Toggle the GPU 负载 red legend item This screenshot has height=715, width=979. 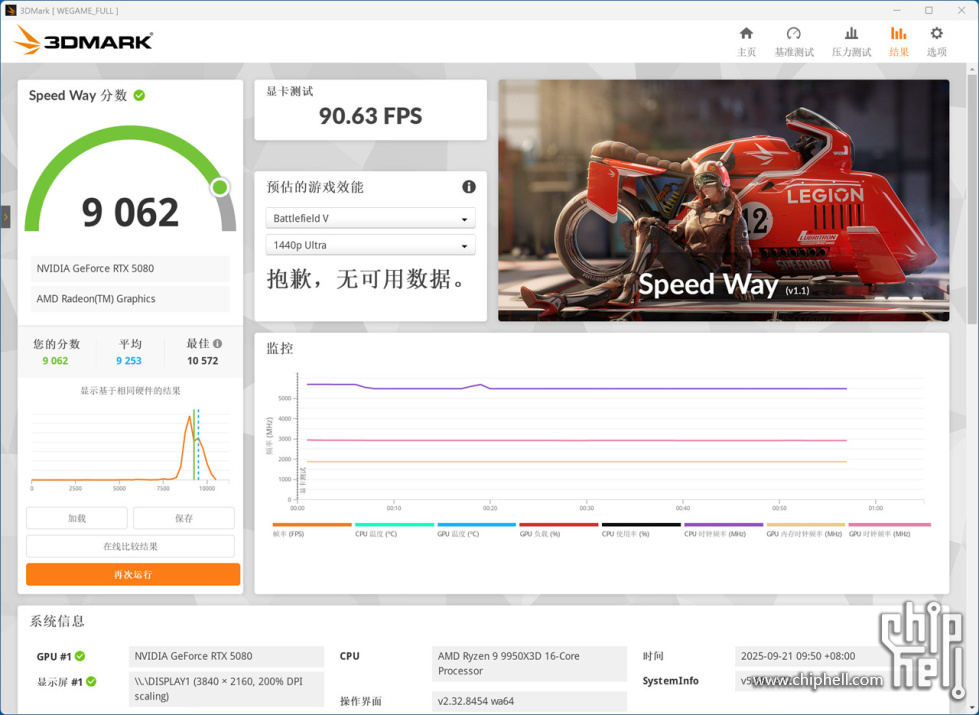point(559,530)
